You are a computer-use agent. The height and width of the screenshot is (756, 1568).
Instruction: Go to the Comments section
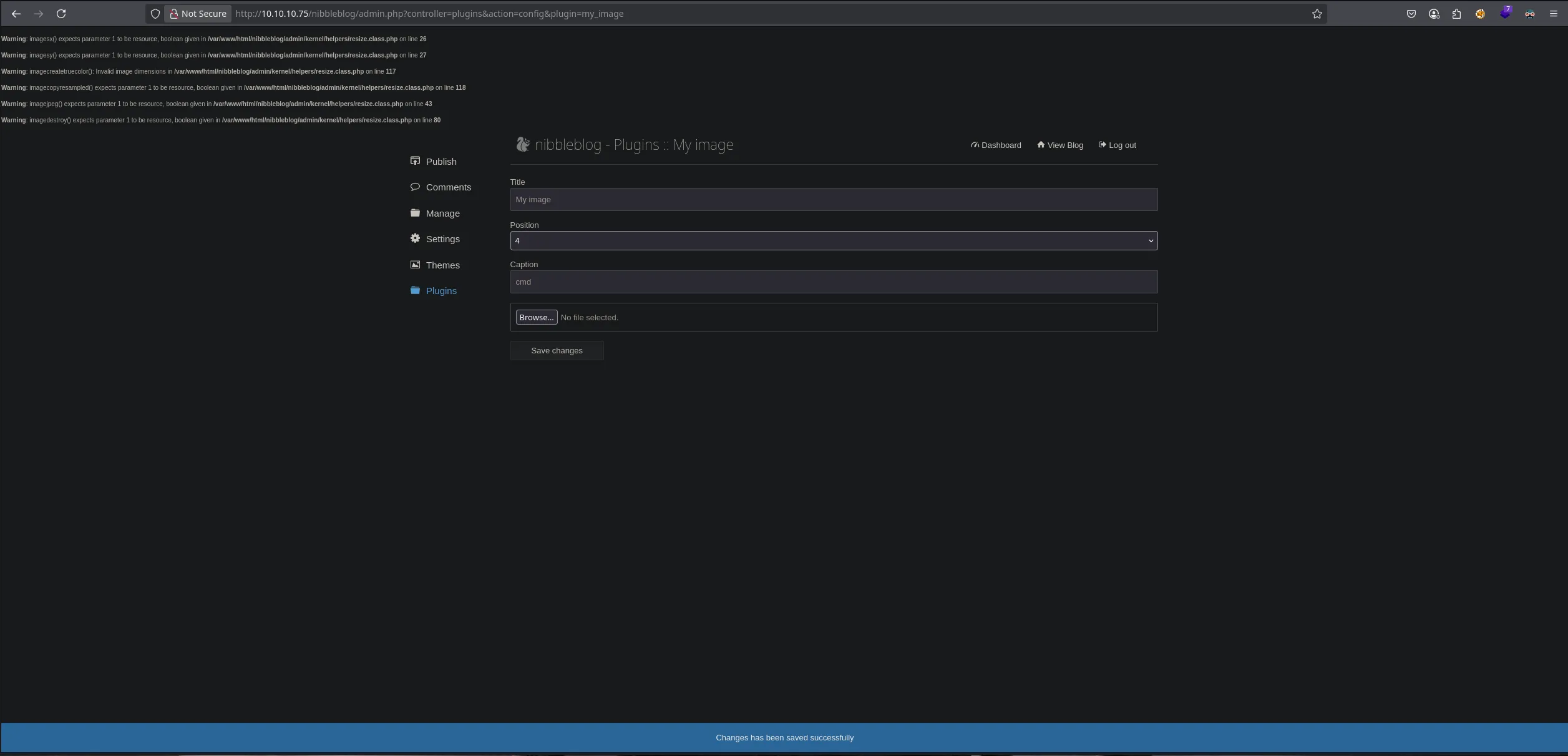pos(447,187)
